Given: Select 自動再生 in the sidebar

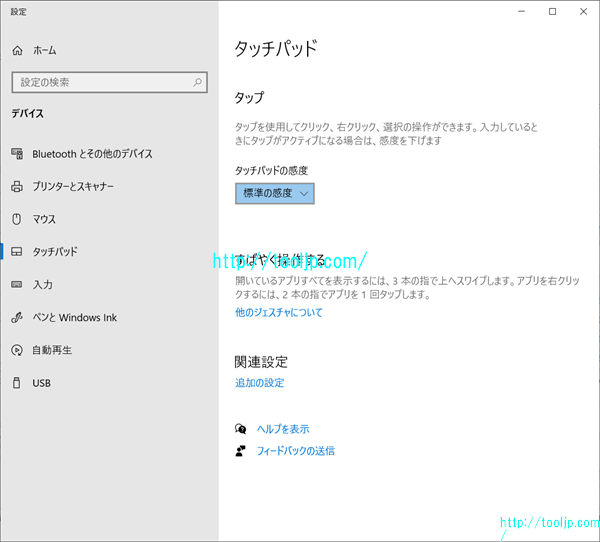Looking at the screenshot, I should pos(52,350).
